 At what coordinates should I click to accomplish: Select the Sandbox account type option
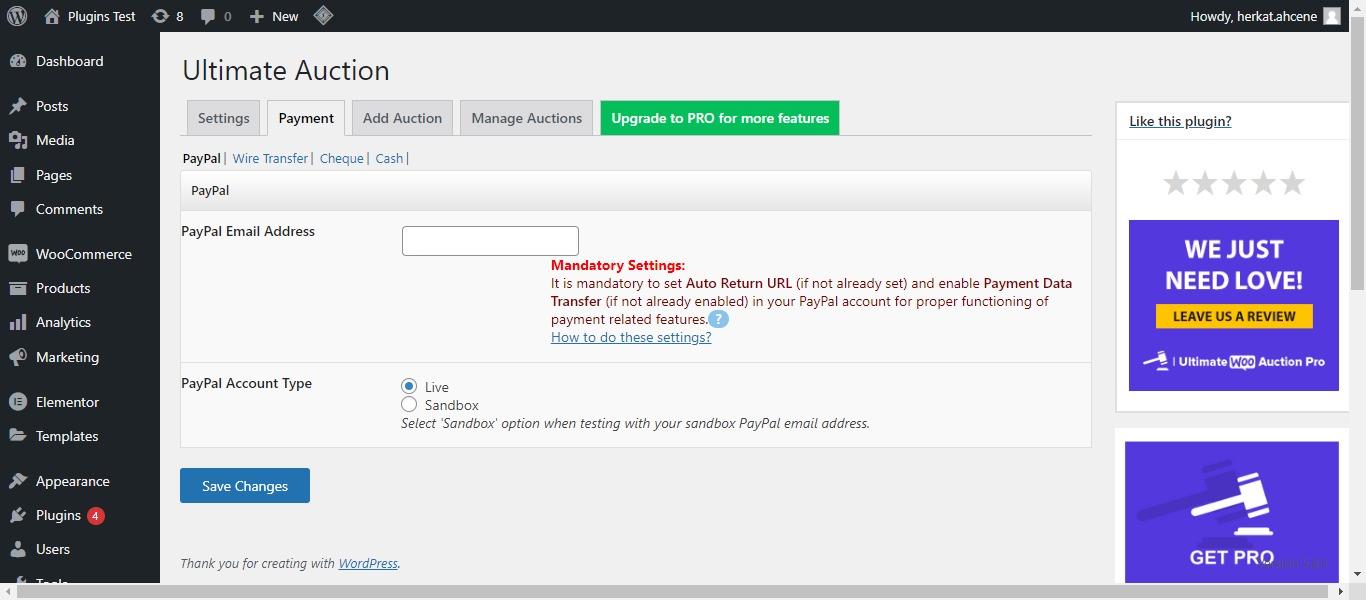[409, 405]
